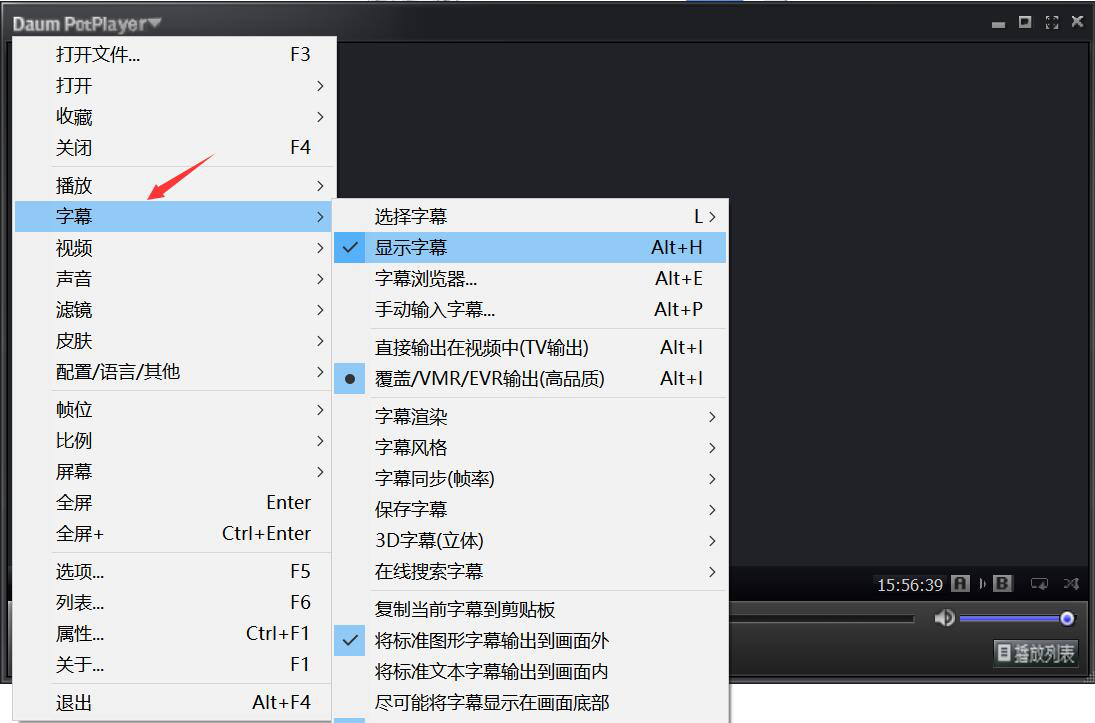Viewport: 1095px width, 723px height.
Task: Expand the 视频 video submenu
Action: [175, 248]
